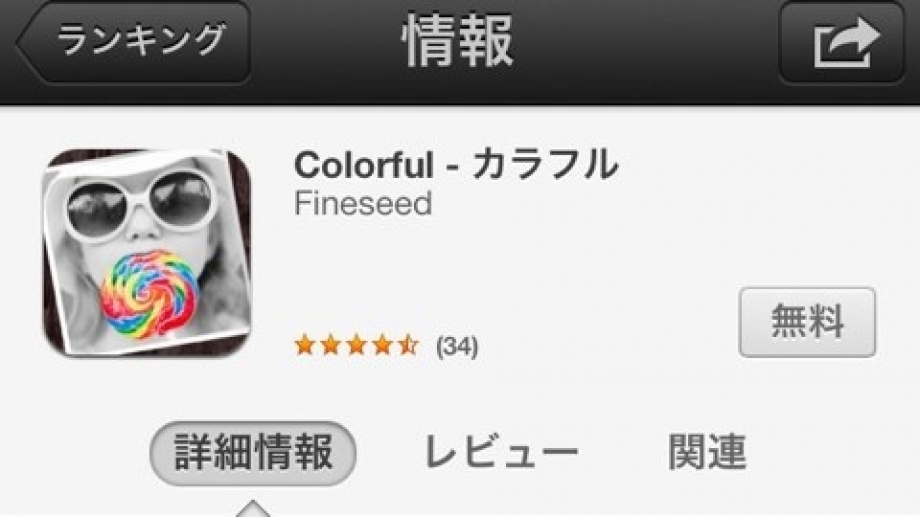Screen dimensions: 920x517
Task: Click the half-filled fifth rating star
Action: click(408, 344)
